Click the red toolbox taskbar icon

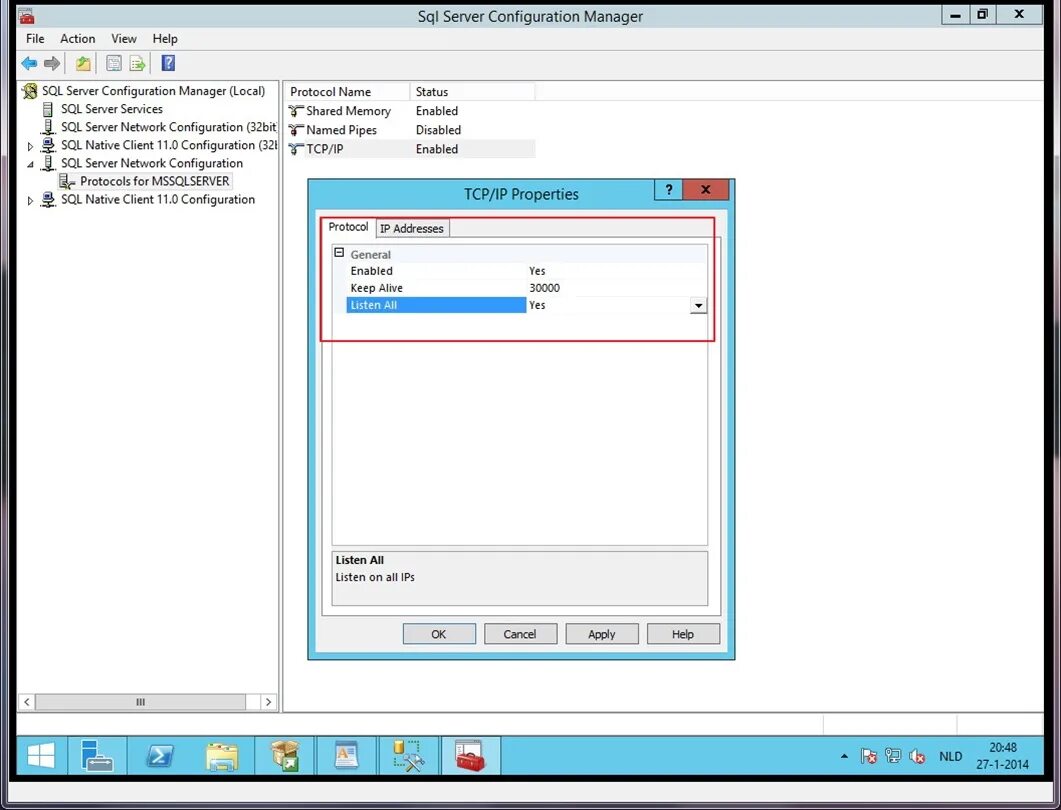pos(470,755)
